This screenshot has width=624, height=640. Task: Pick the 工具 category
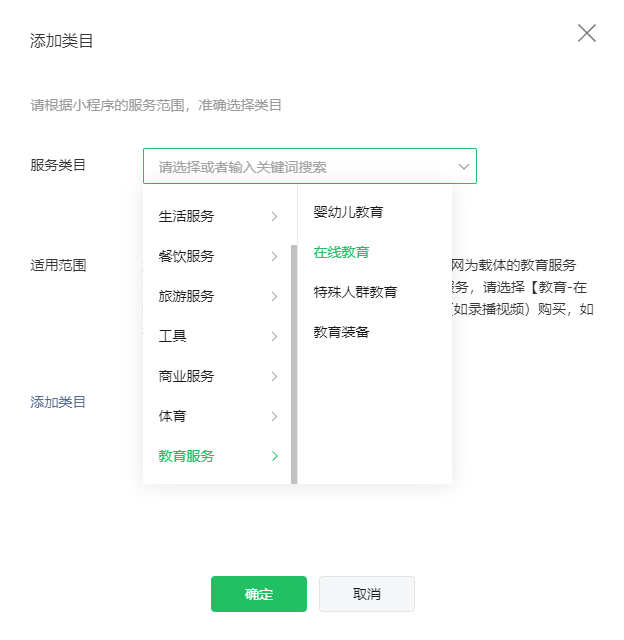click(x=173, y=336)
